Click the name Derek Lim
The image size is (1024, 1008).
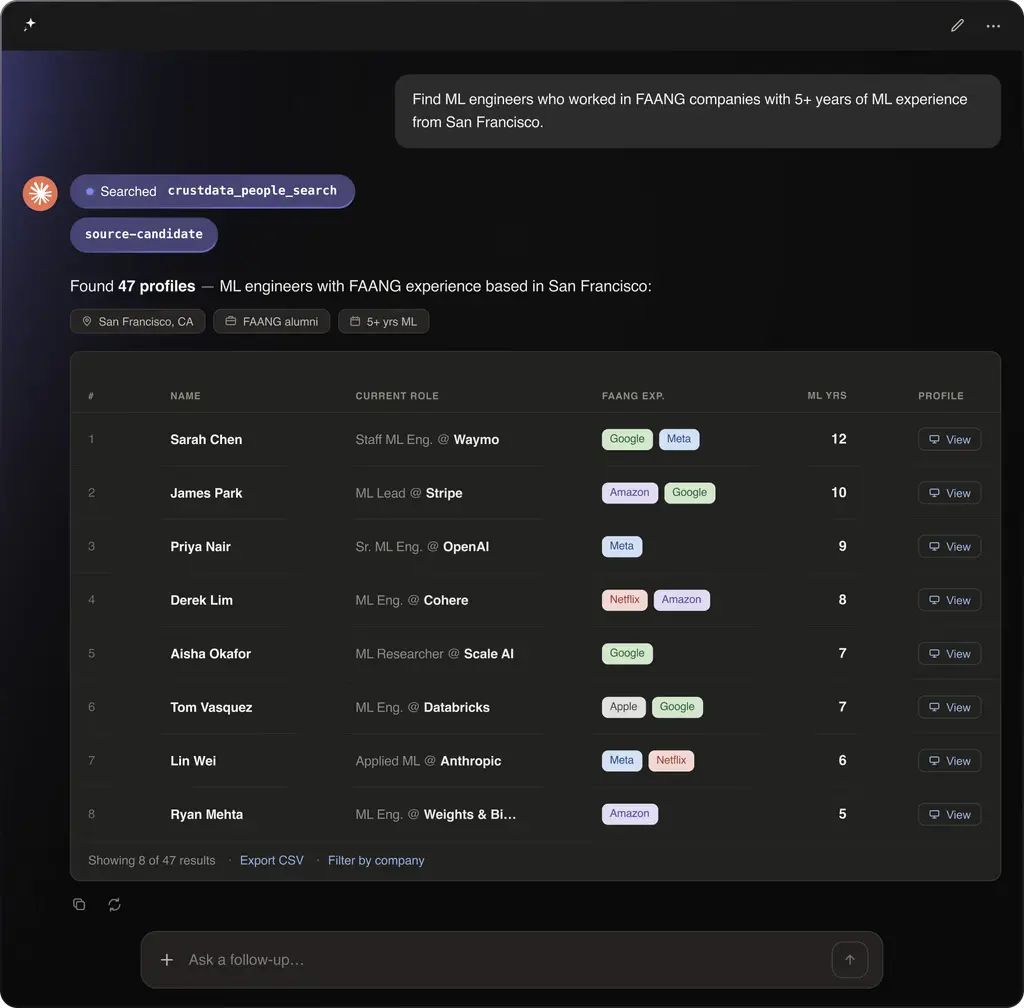201,600
